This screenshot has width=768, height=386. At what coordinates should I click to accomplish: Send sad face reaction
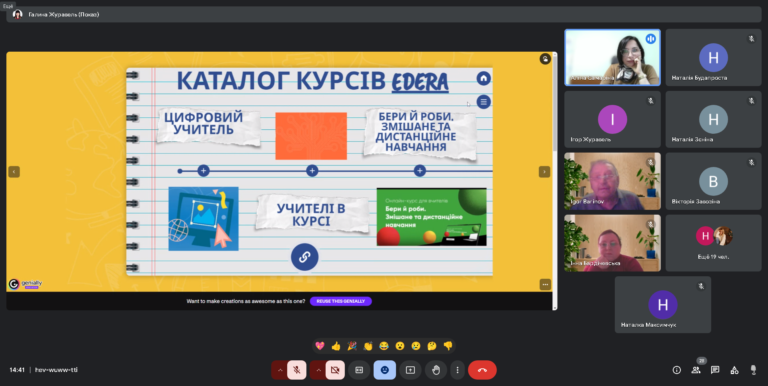pyautogui.click(x=416, y=346)
